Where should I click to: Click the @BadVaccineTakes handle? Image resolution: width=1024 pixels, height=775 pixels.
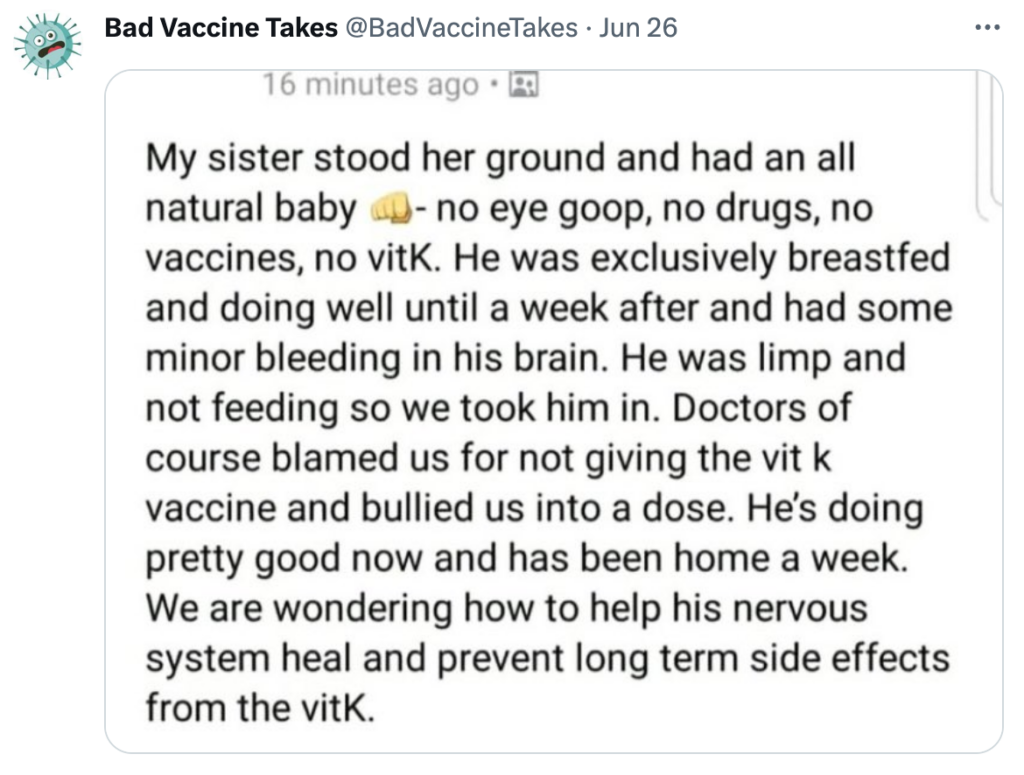pos(461,27)
